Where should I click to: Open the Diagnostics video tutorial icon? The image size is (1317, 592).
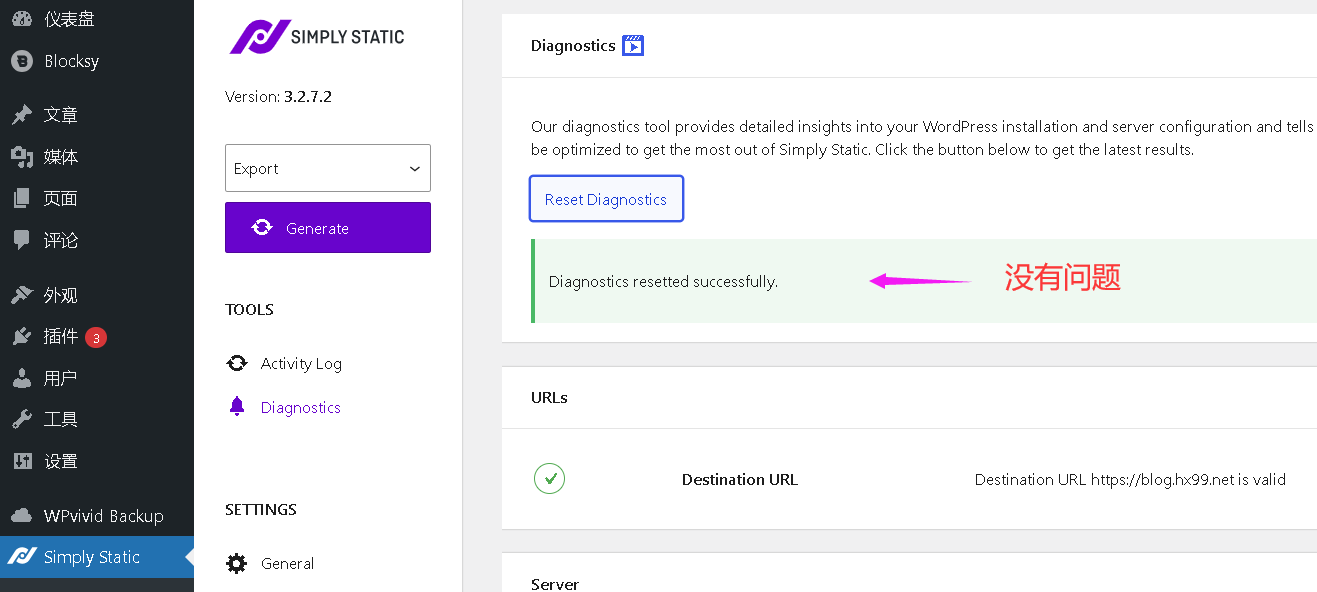(633, 45)
